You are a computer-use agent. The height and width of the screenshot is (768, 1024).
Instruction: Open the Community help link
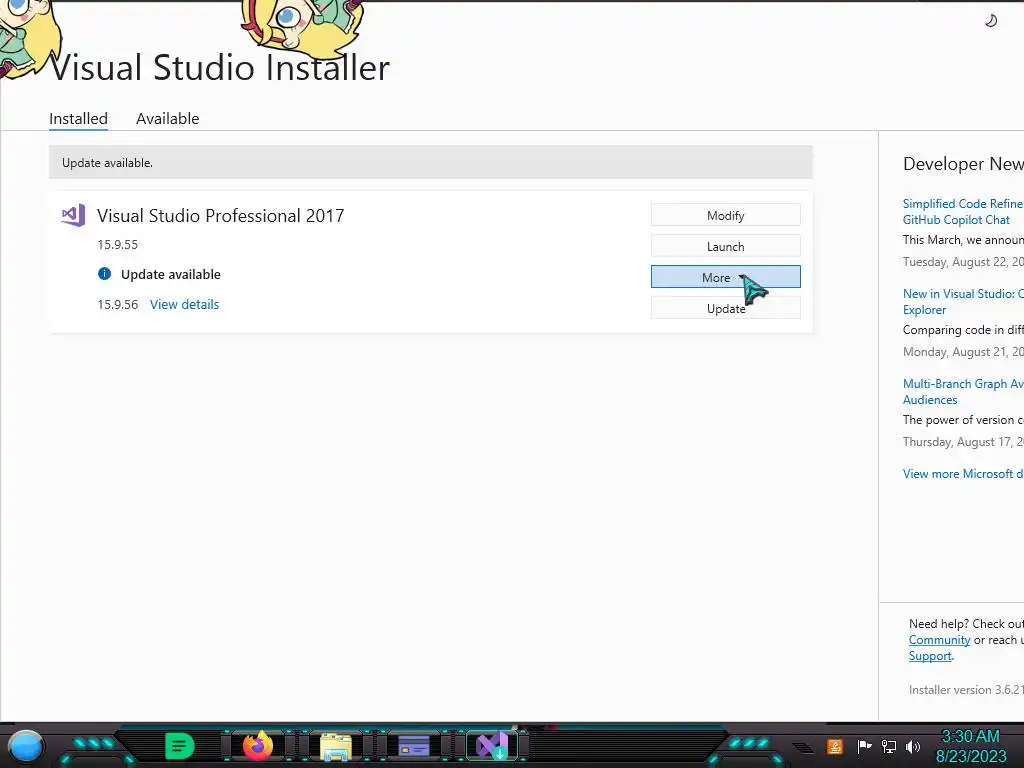[939, 640]
